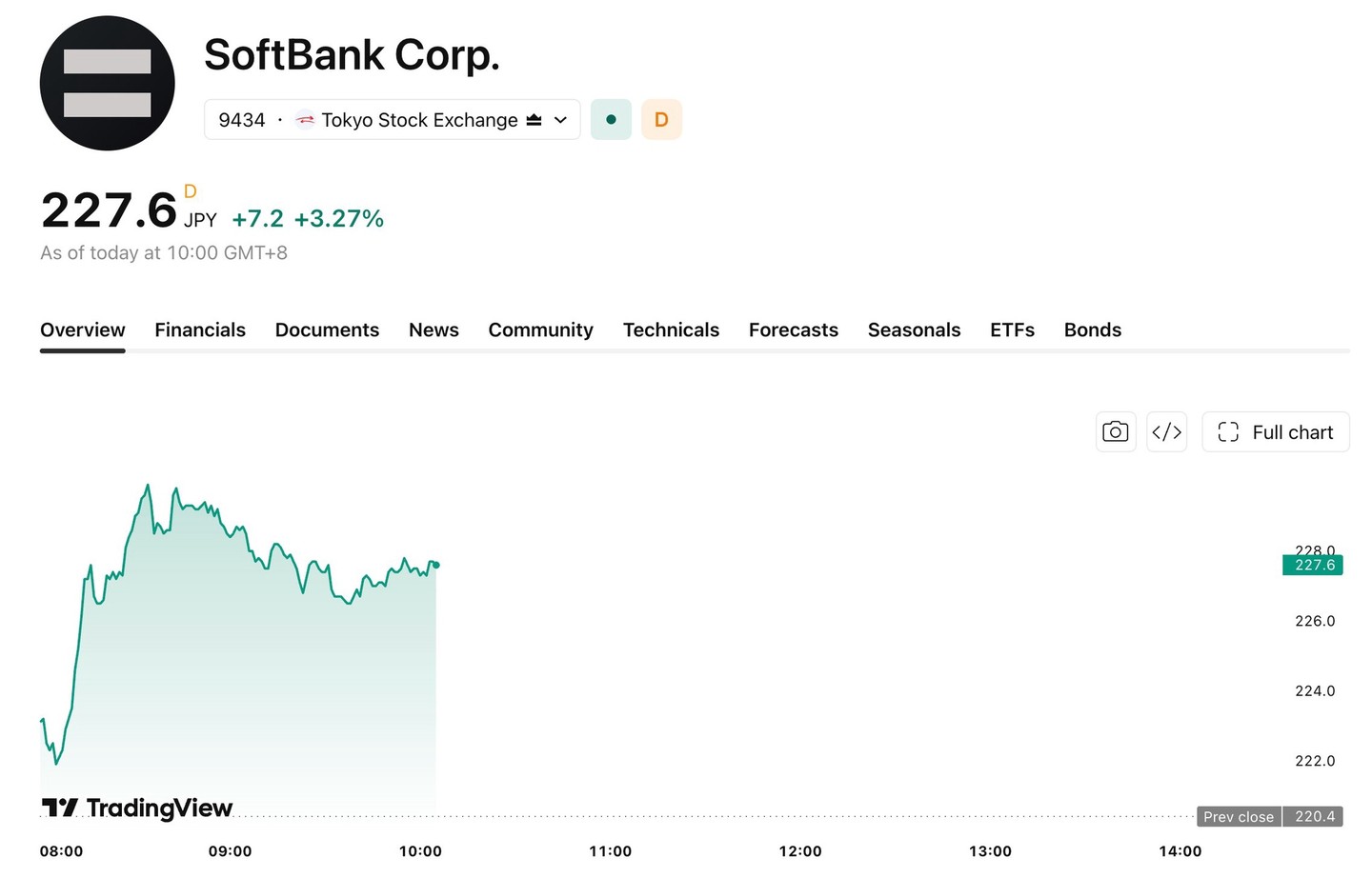The height and width of the screenshot is (878, 1372).
Task: Open the Financials tab
Action: pos(200,329)
